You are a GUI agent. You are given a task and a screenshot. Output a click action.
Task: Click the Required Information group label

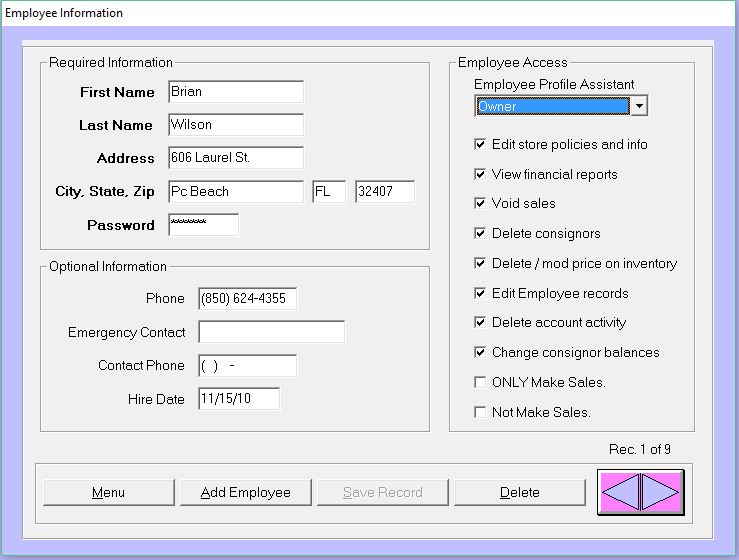tap(111, 63)
